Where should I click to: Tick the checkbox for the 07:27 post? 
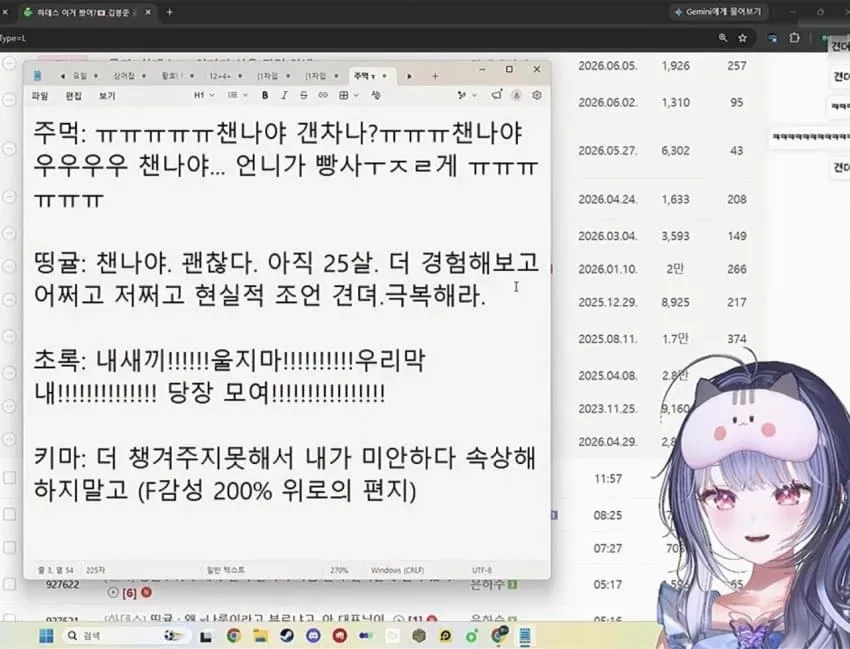click(x=10, y=548)
